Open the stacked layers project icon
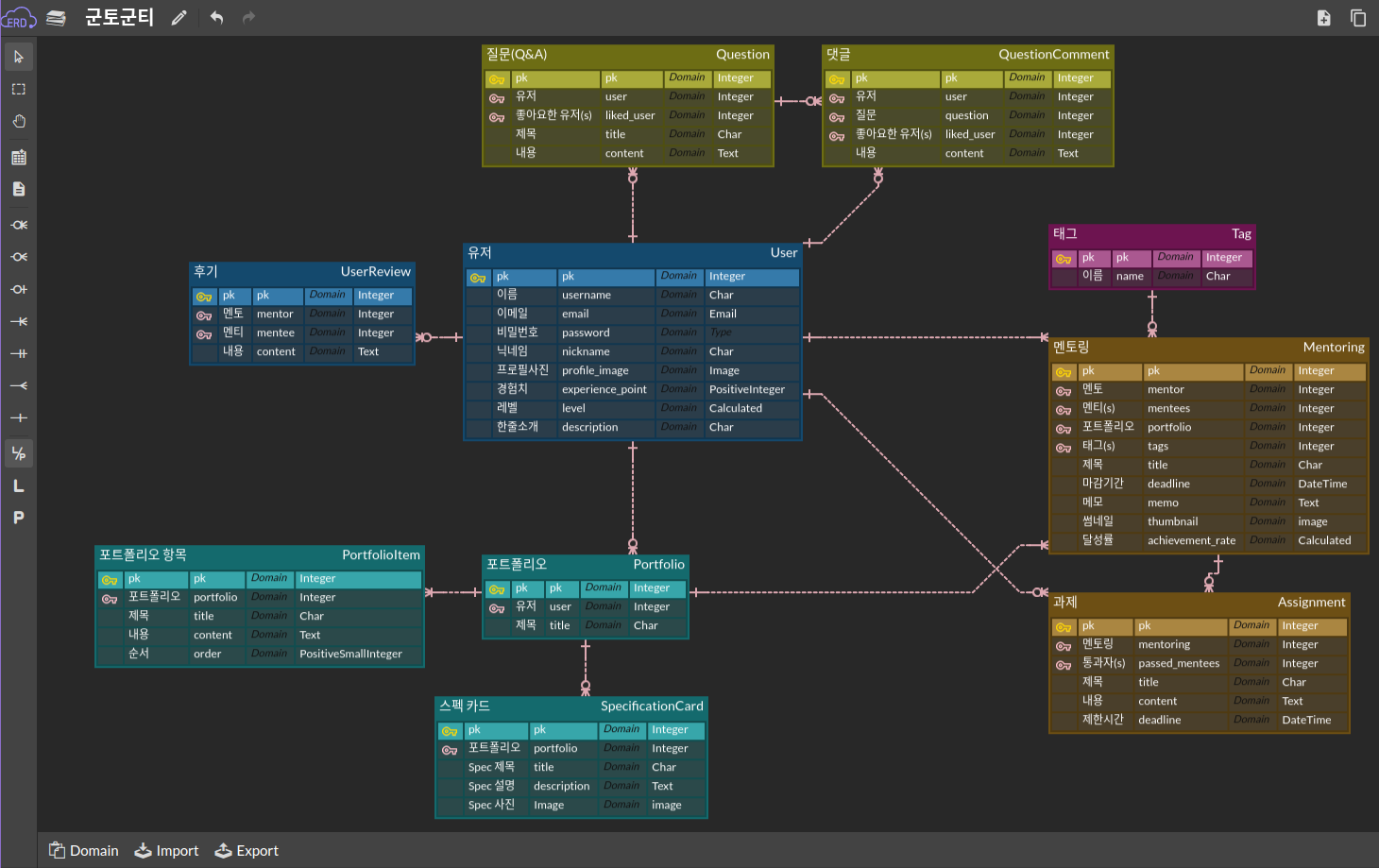The image size is (1379, 868). [x=57, y=18]
